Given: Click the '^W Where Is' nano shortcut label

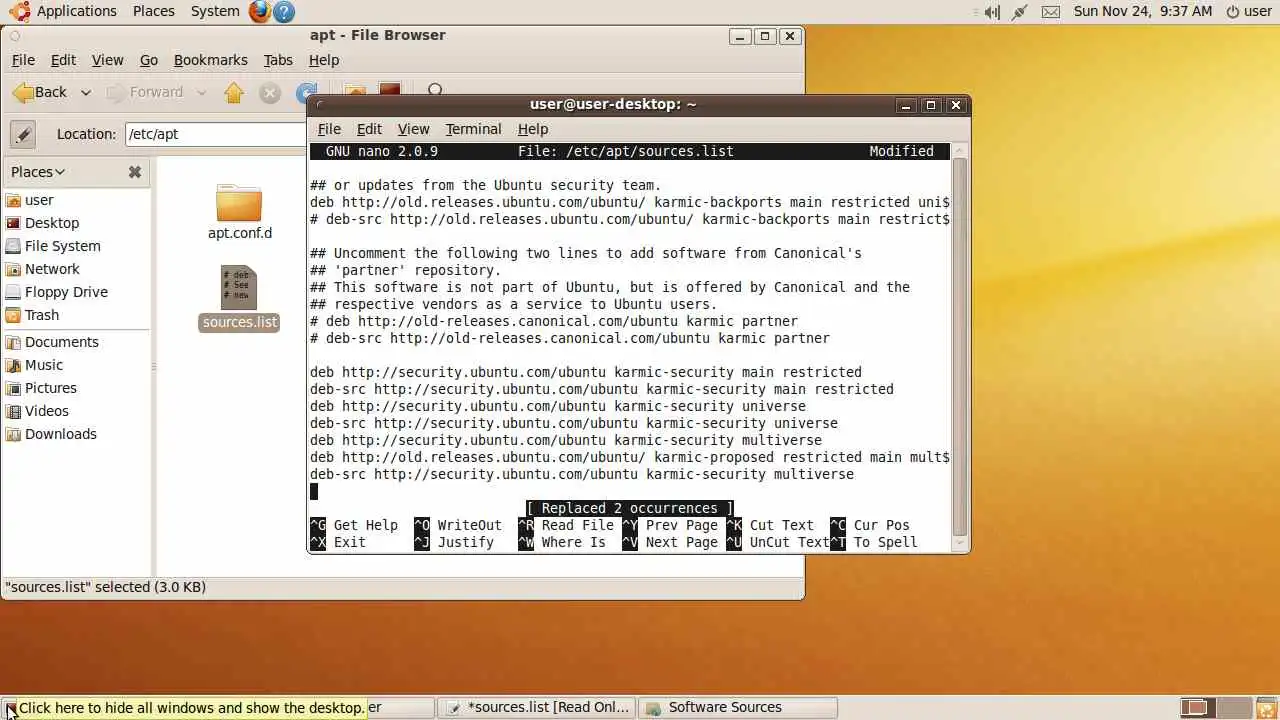Looking at the screenshot, I should (562, 542).
